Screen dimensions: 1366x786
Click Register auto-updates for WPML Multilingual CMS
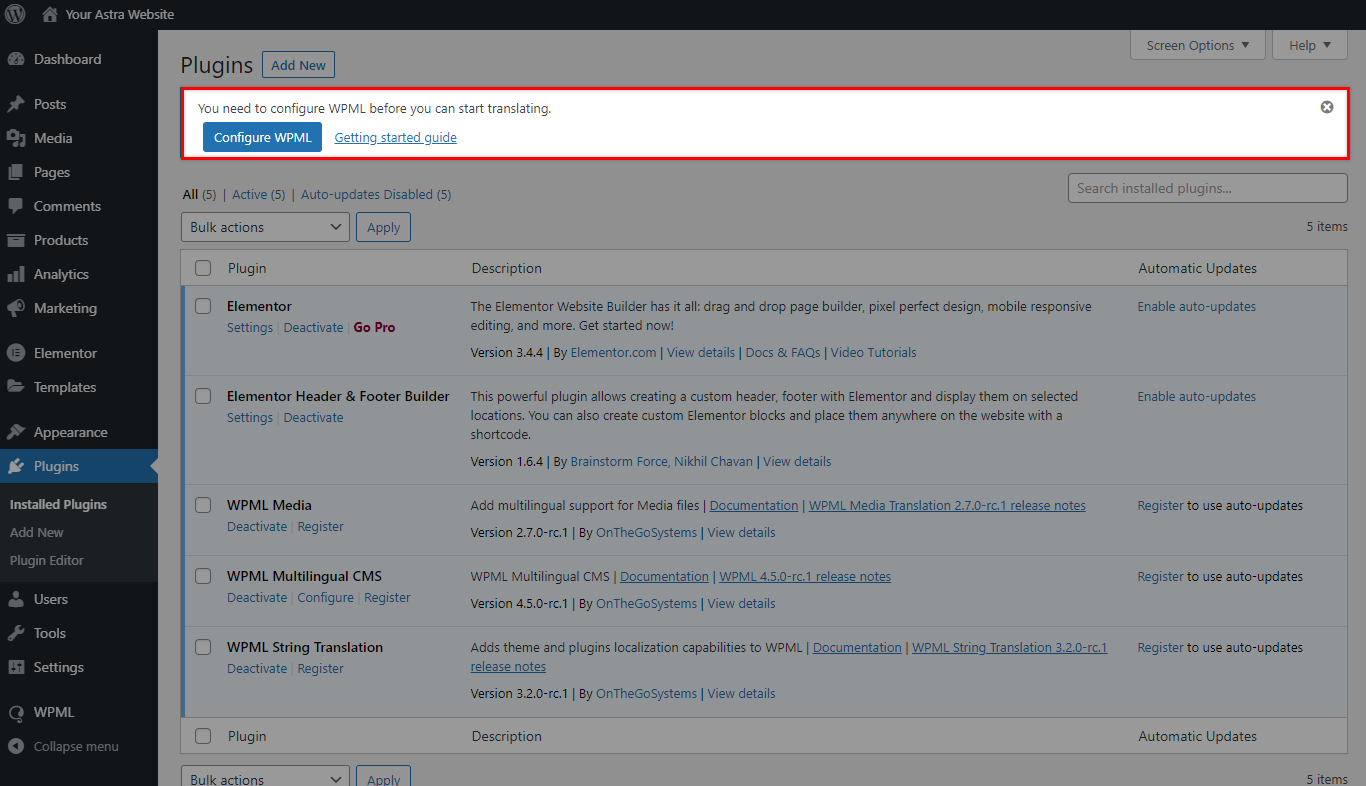(1160, 577)
